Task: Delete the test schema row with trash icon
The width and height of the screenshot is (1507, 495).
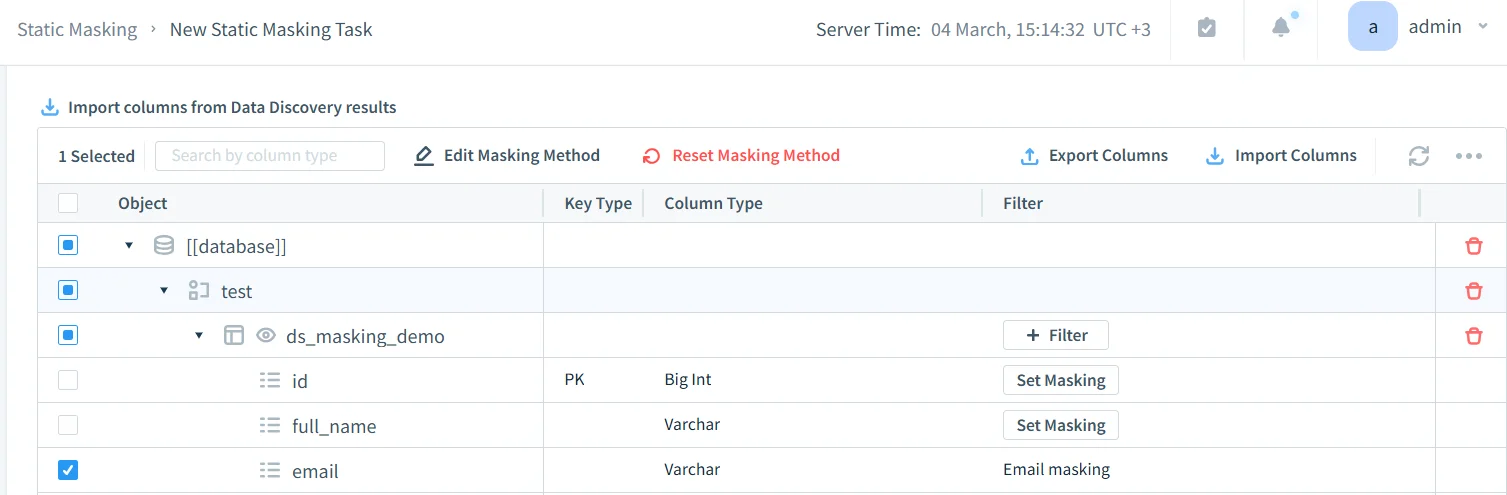Action: pos(1474,291)
